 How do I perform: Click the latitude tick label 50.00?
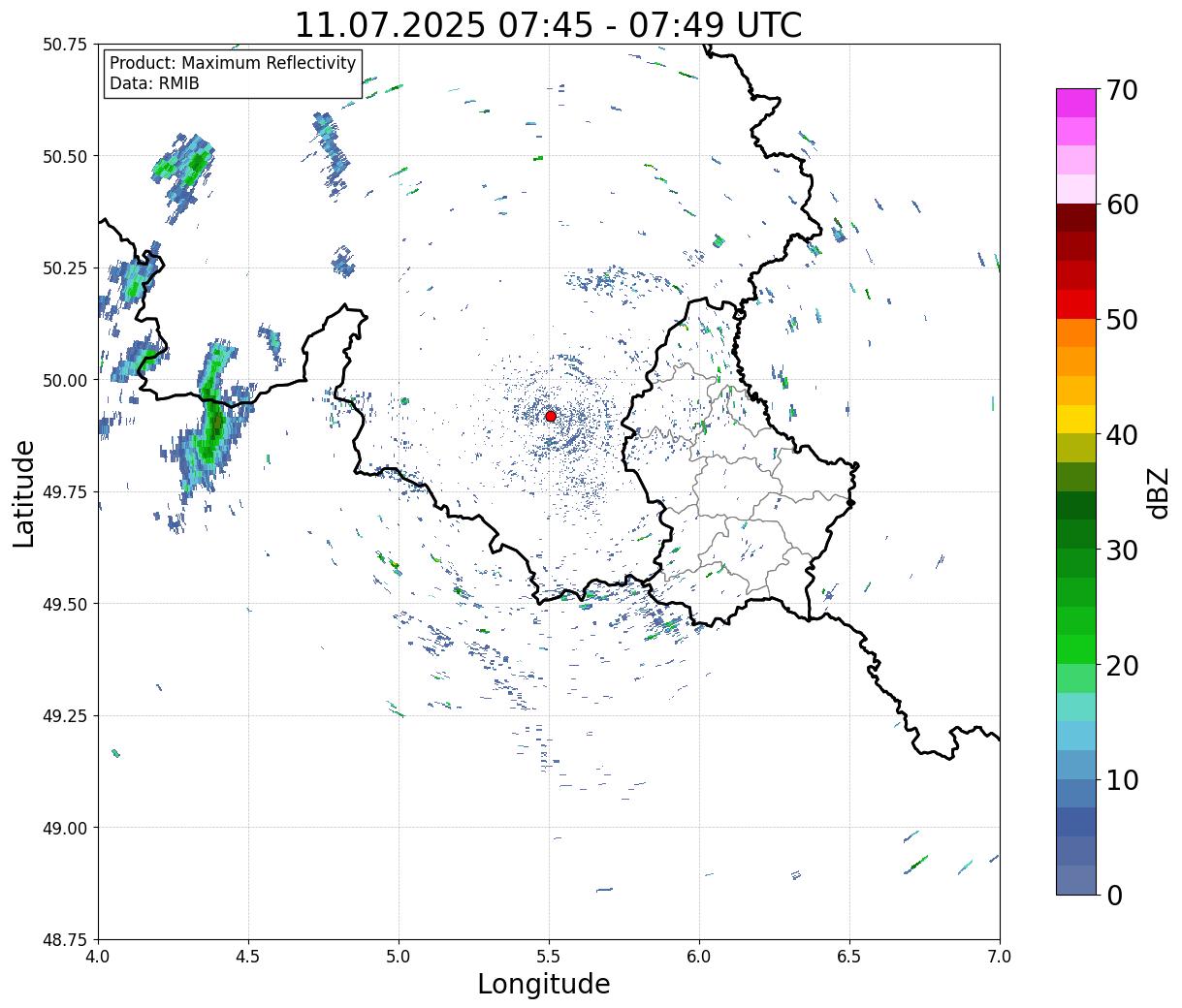(x=65, y=380)
